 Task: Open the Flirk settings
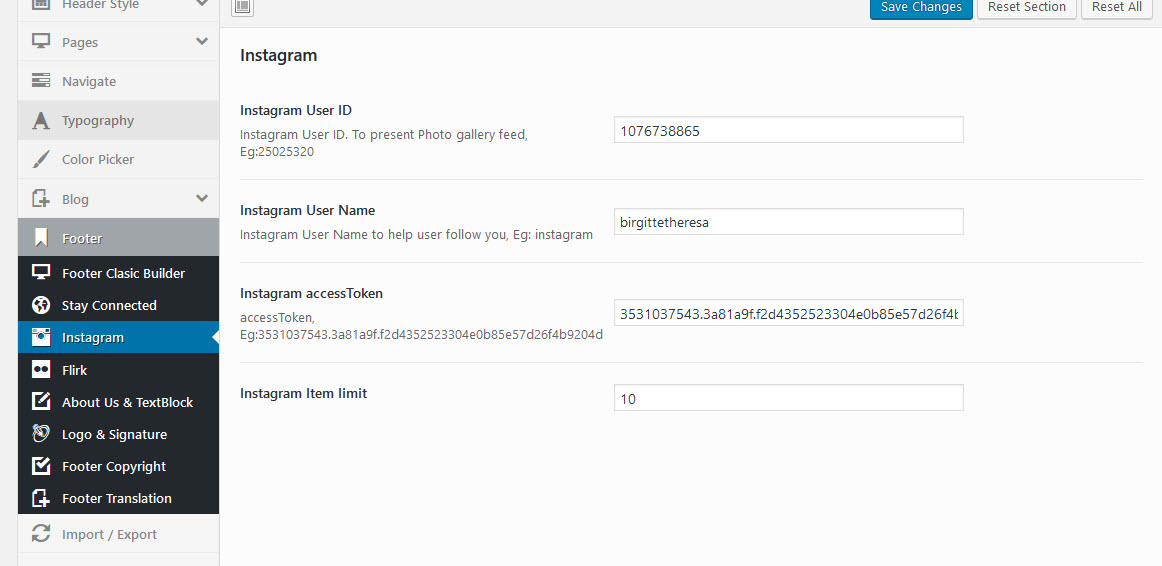pyautogui.click(x=119, y=370)
